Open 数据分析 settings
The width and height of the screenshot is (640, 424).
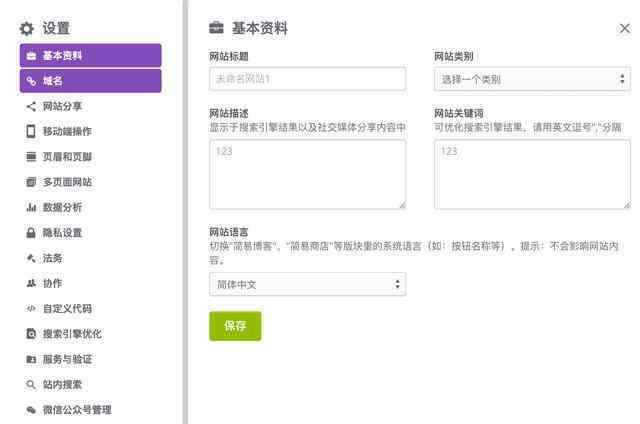[x=62, y=207]
